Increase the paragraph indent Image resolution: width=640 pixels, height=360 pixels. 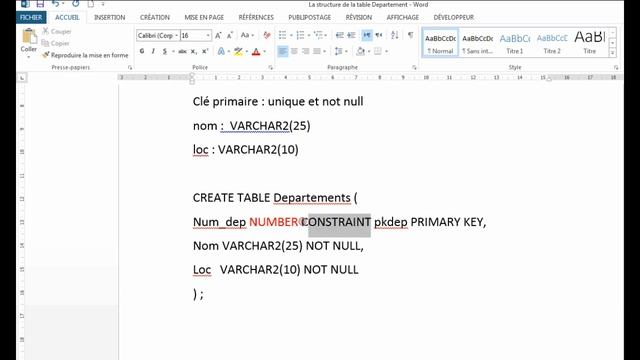tap(351, 36)
